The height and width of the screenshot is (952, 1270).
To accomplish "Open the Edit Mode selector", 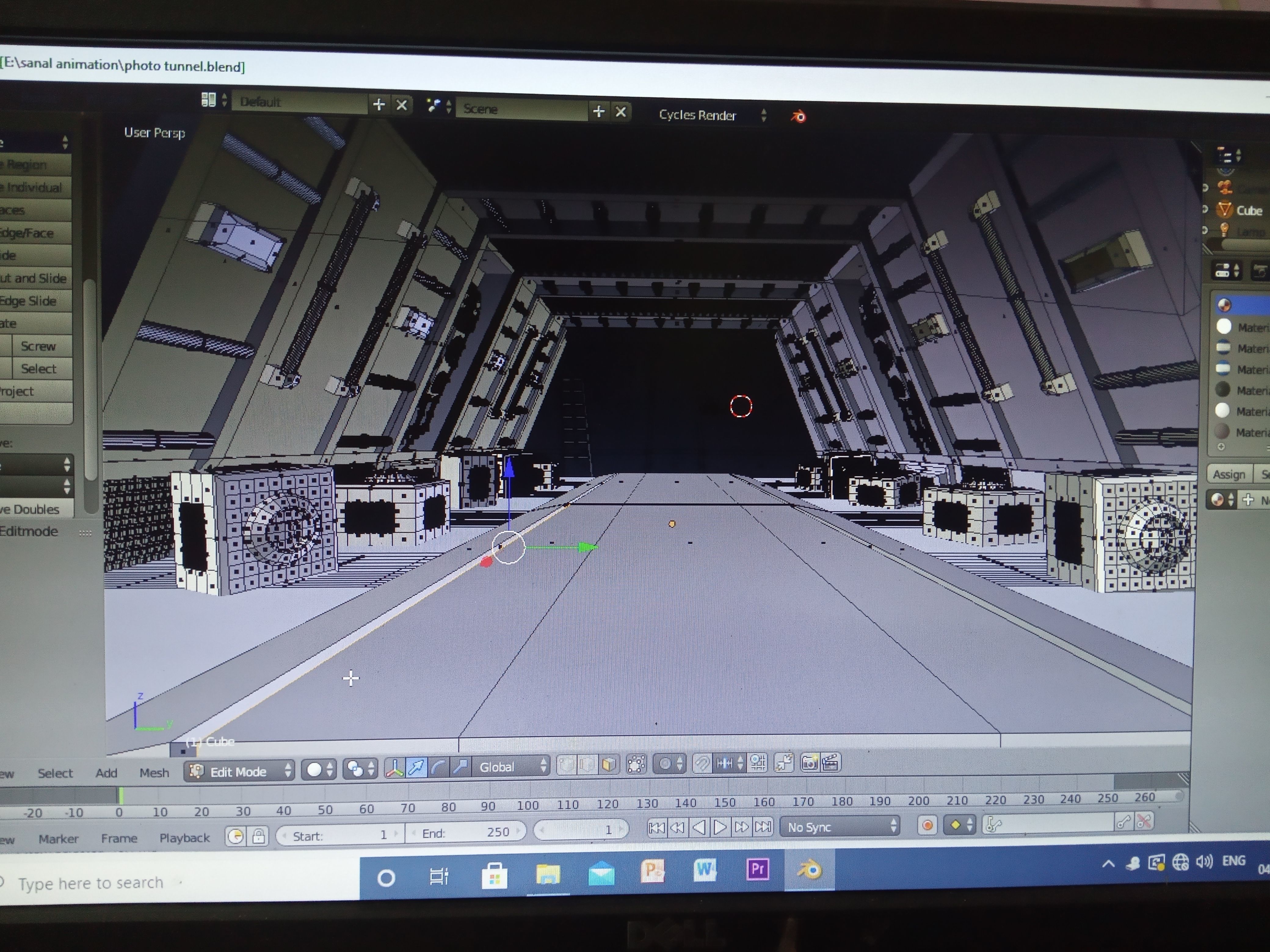I will 239,771.
